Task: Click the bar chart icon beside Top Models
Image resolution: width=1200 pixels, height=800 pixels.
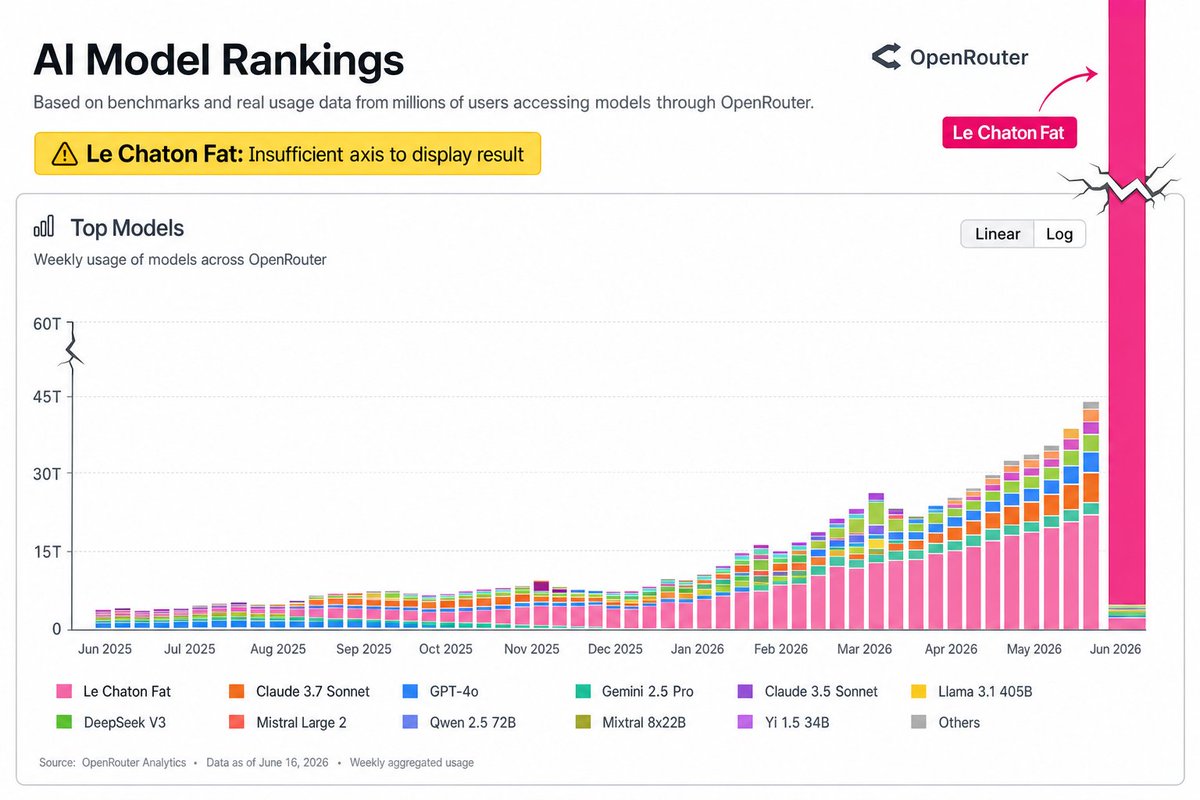Action: [44, 227]
